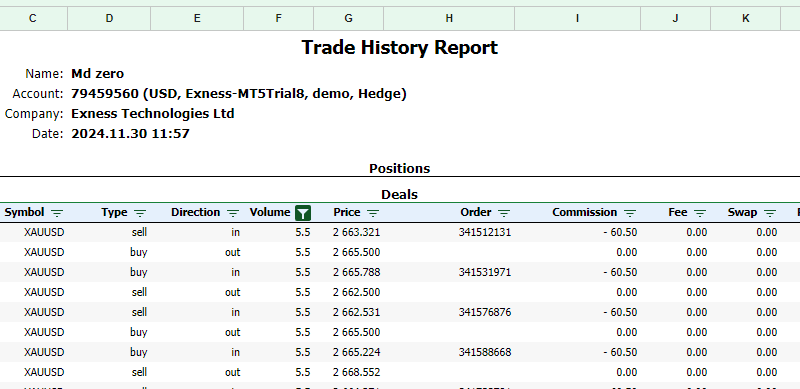Select price cell 2 665.788
This screenshot has width=800, height=389.
point(357,272)
